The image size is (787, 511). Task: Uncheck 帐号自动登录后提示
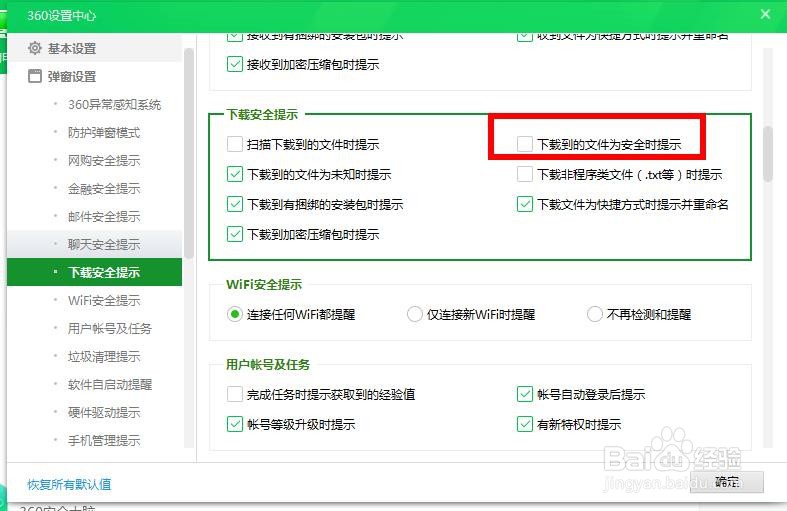coord(524,394)
